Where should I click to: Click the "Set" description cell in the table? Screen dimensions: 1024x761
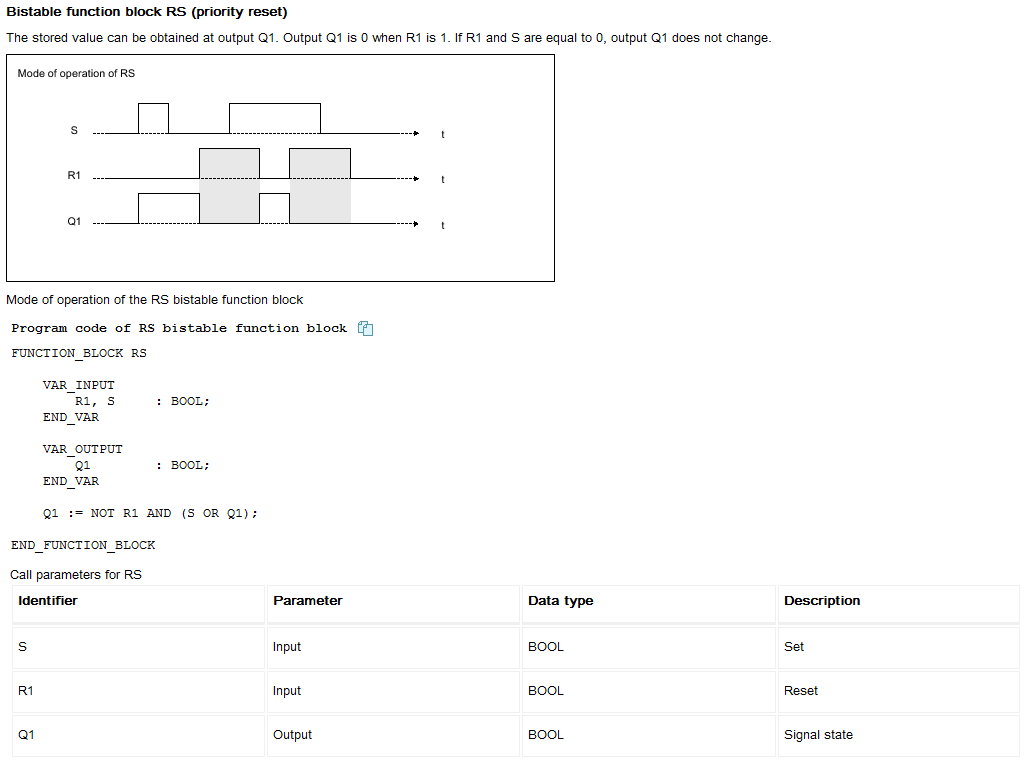[794, 647]
